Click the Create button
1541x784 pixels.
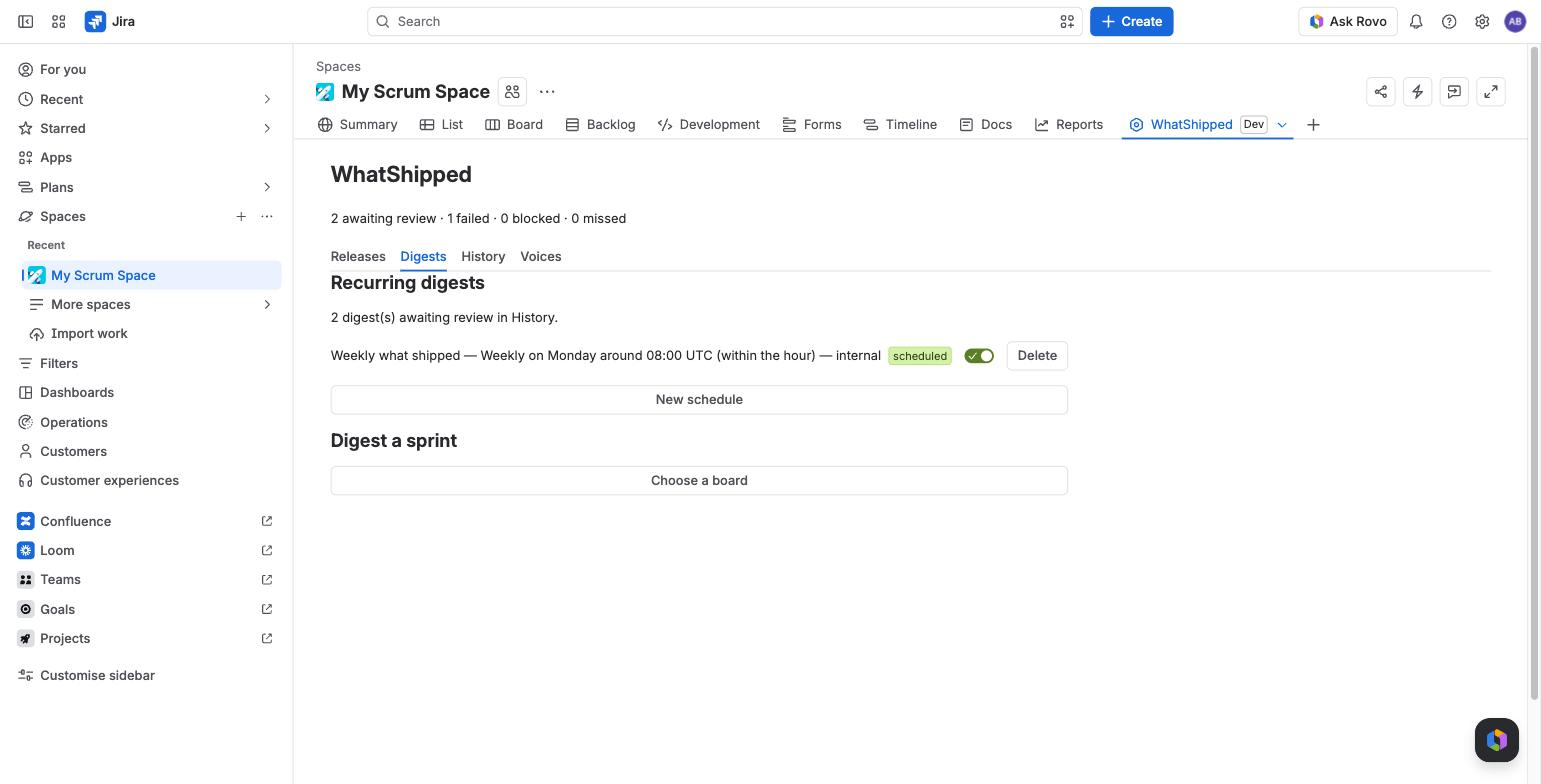(1131, 21)
